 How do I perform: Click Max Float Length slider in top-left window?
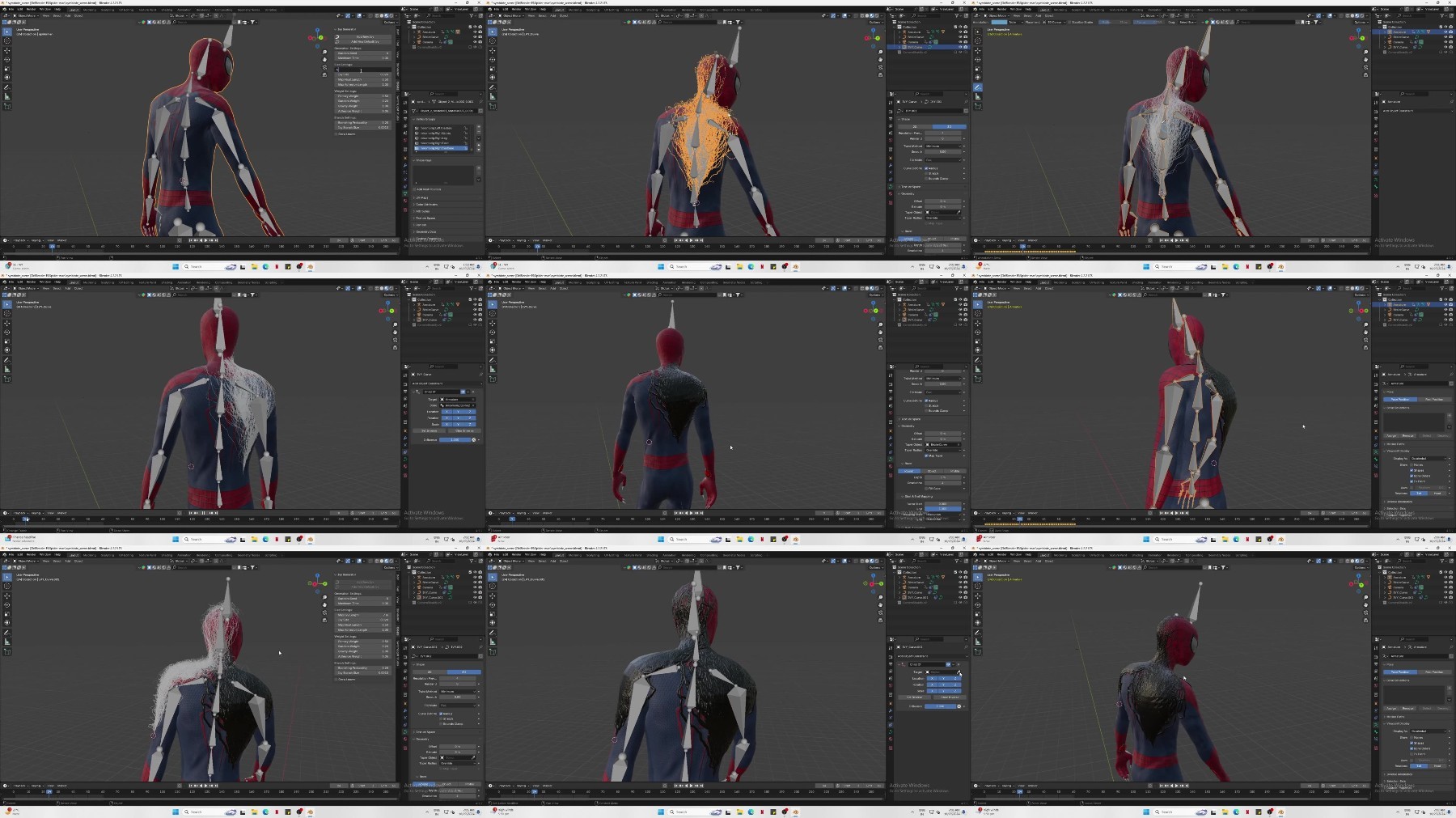pyautogui.click(x=362, y=79)
